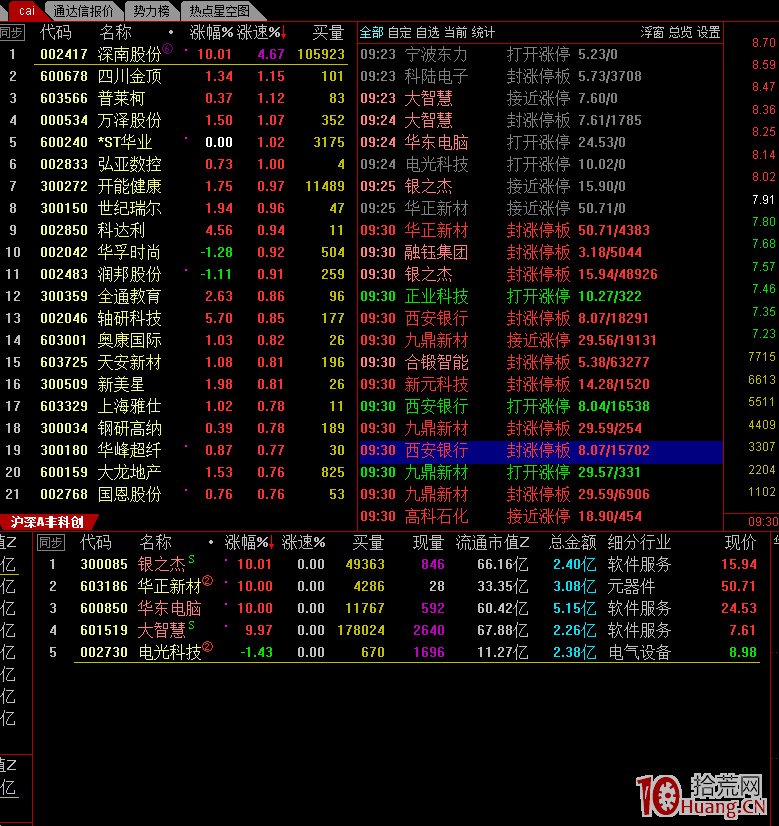
Task: Sort top list by 涨速% column
Action: [x=261, y=33]
